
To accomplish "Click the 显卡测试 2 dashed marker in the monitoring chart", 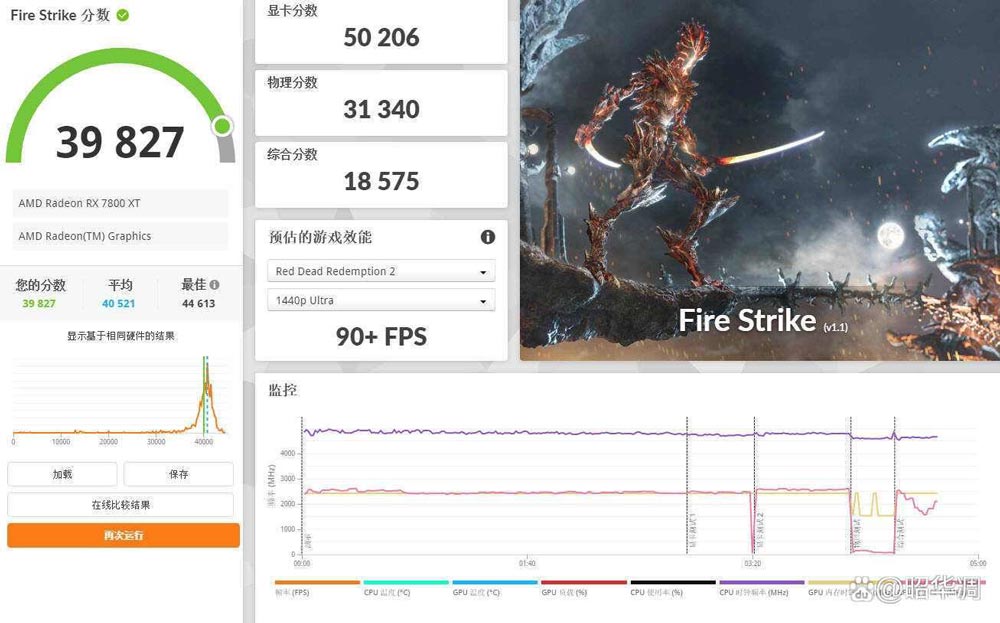I will click(x=754, y=485).
